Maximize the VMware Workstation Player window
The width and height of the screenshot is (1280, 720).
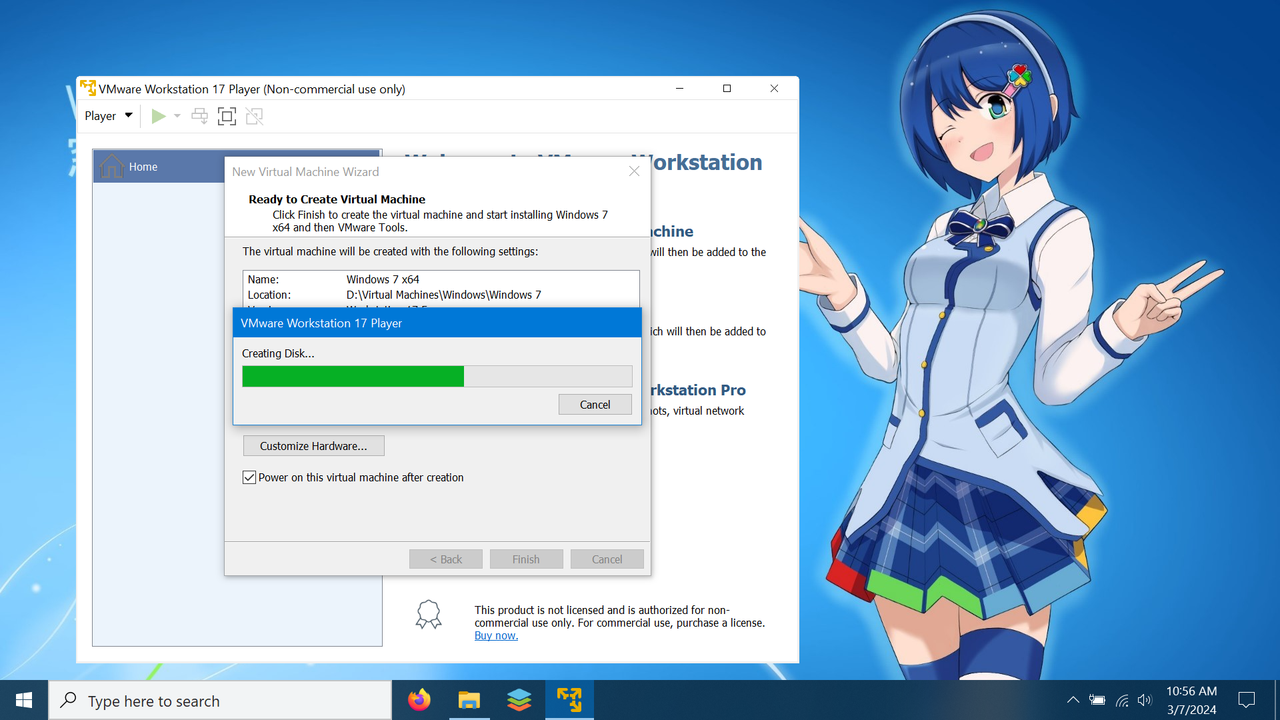727,88
